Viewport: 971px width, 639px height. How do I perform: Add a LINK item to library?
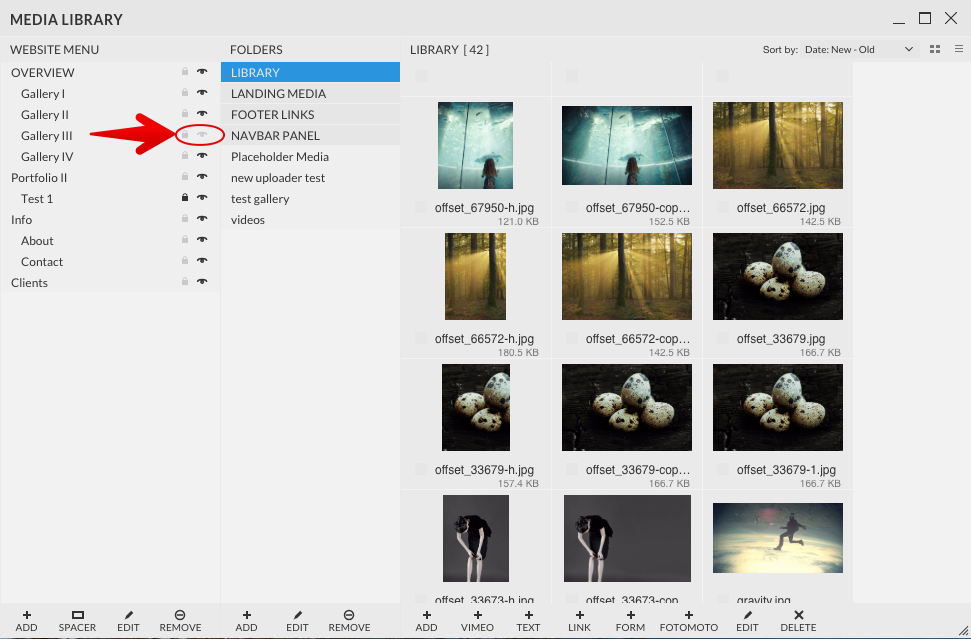pyautogui.click(x=580, y=621)
